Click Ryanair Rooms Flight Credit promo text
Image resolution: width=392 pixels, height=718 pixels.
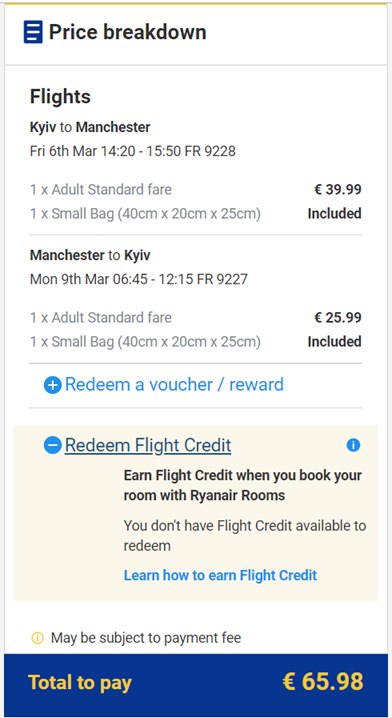pos(243,485)
